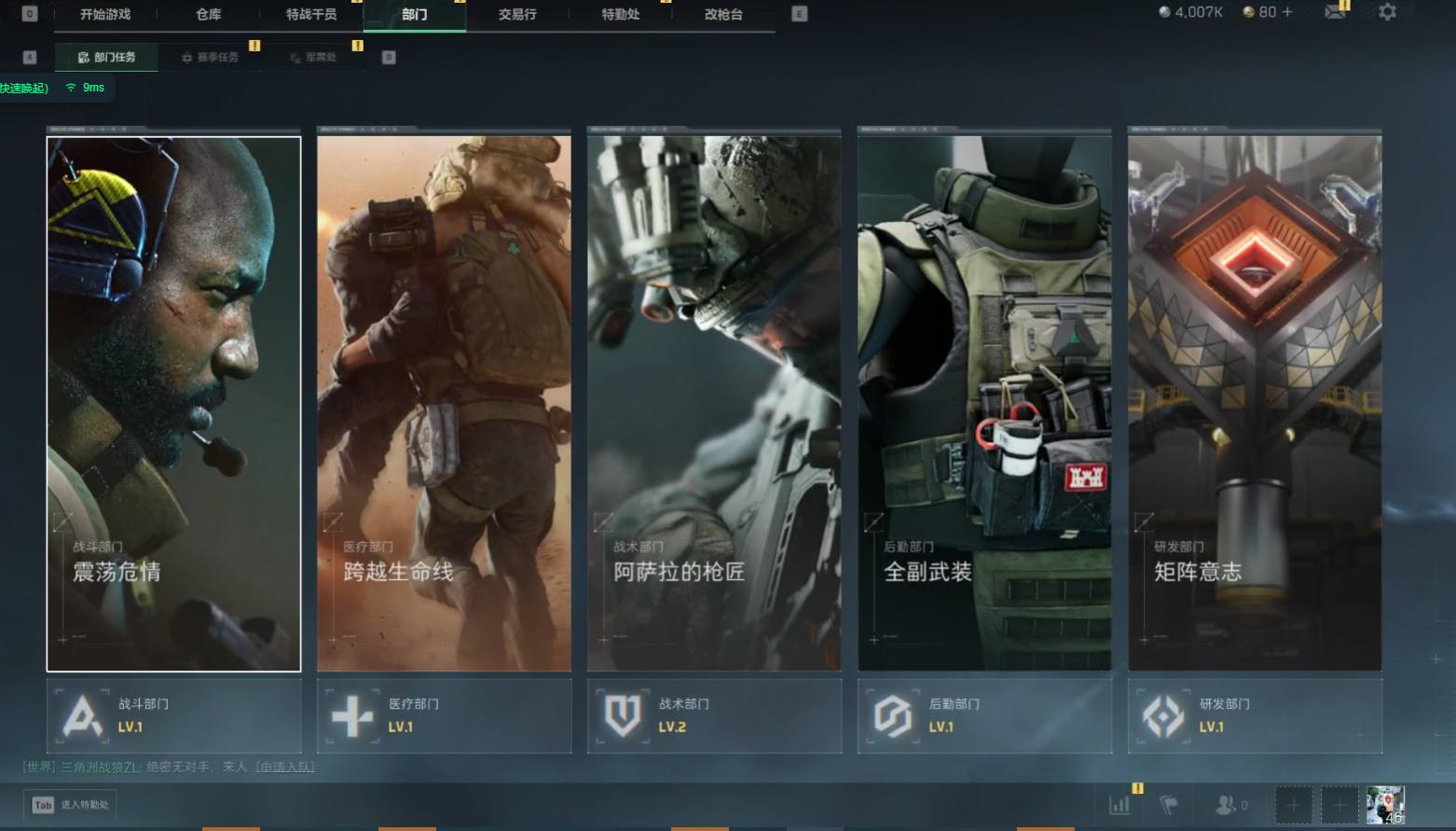Viewport: 1456px width, 831px height.
Task: Select the 部门 tab
Action: pyautogui.click(x=415, y=14)
